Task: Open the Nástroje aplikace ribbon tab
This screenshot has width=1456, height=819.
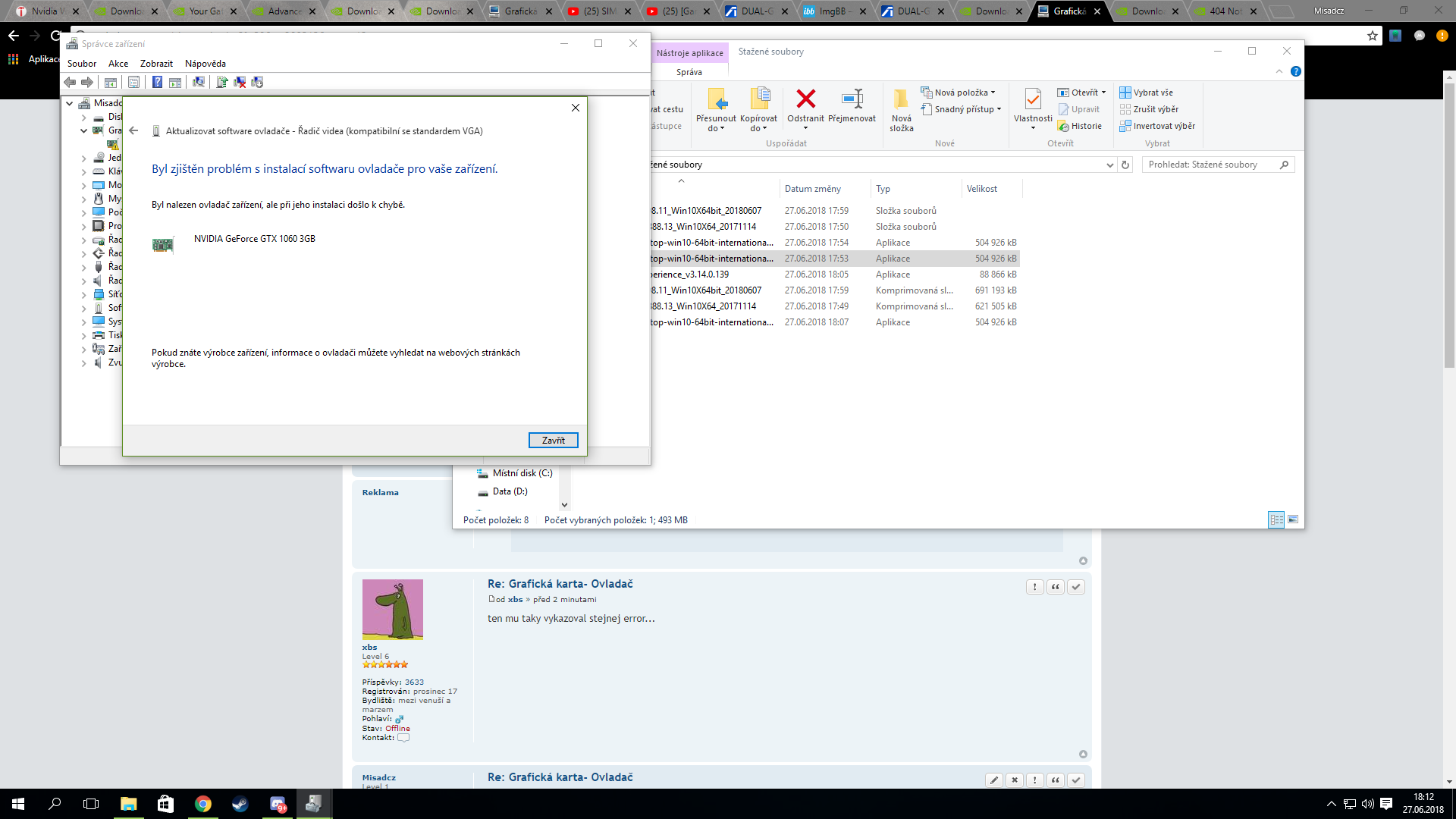Action: coord(690,53)
